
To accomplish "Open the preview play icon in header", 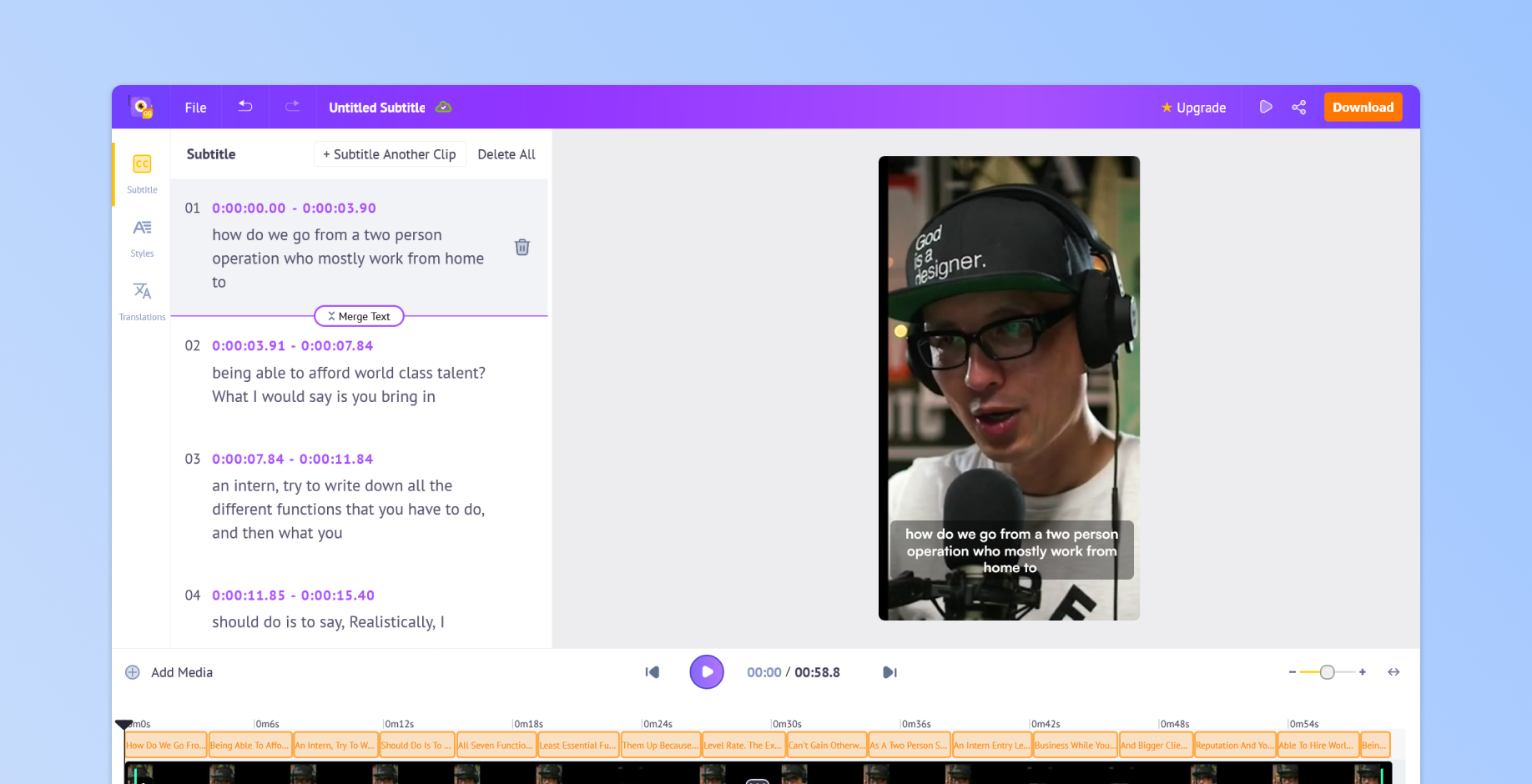I will coord(1266,107).
